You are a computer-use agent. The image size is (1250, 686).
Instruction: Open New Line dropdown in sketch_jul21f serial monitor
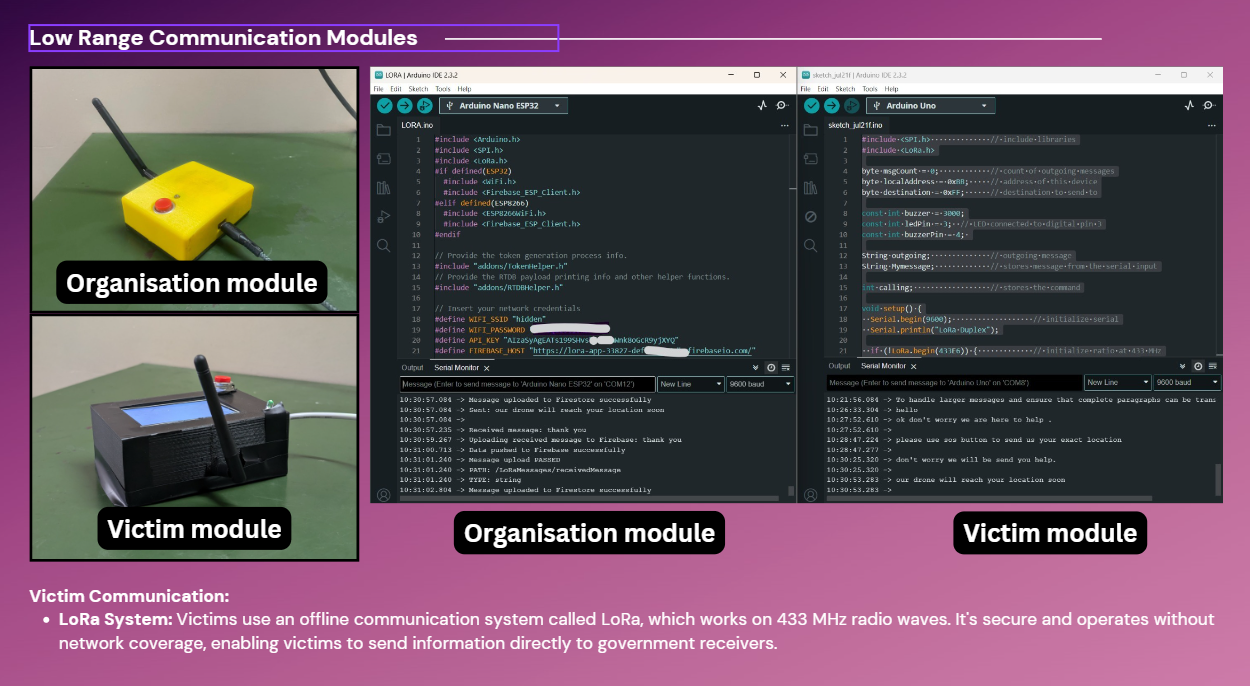pyautogui.click(x=1117, y=383)
